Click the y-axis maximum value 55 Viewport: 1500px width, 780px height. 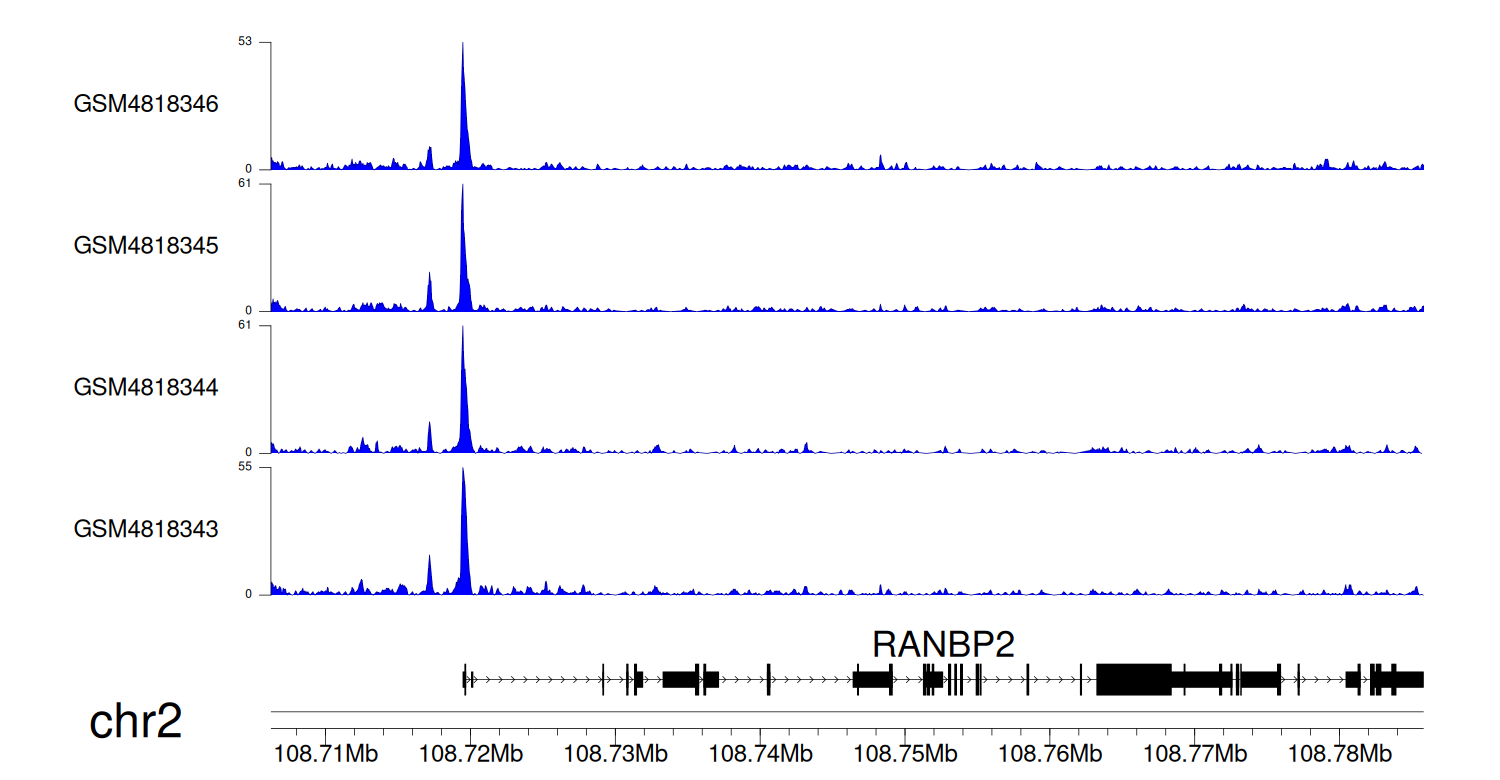click(245, 467)
